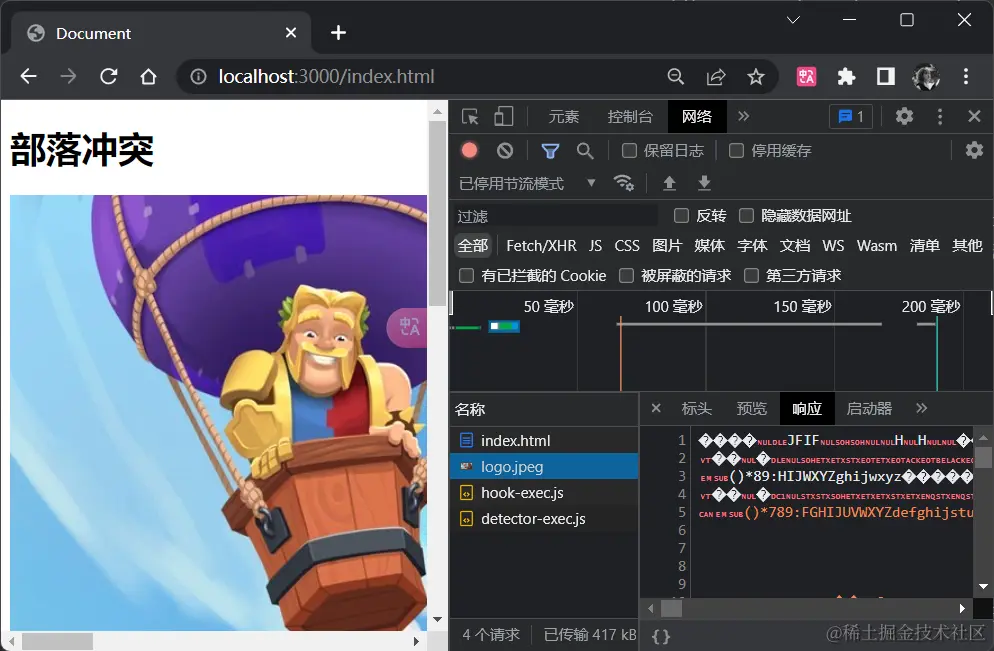
Task: Open the translate extension icon
Action: (x=806, y=77)
